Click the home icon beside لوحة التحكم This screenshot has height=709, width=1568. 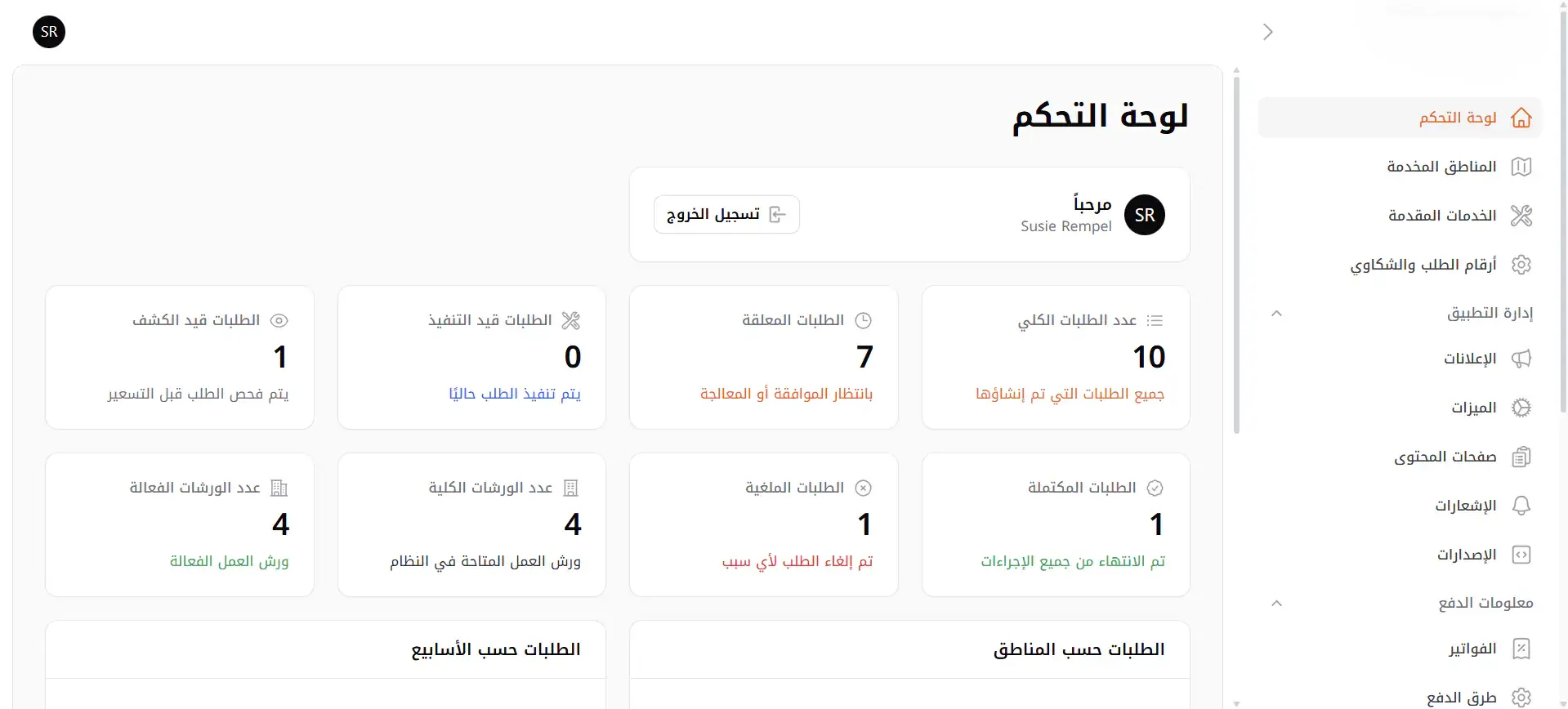pos(1521,118)
